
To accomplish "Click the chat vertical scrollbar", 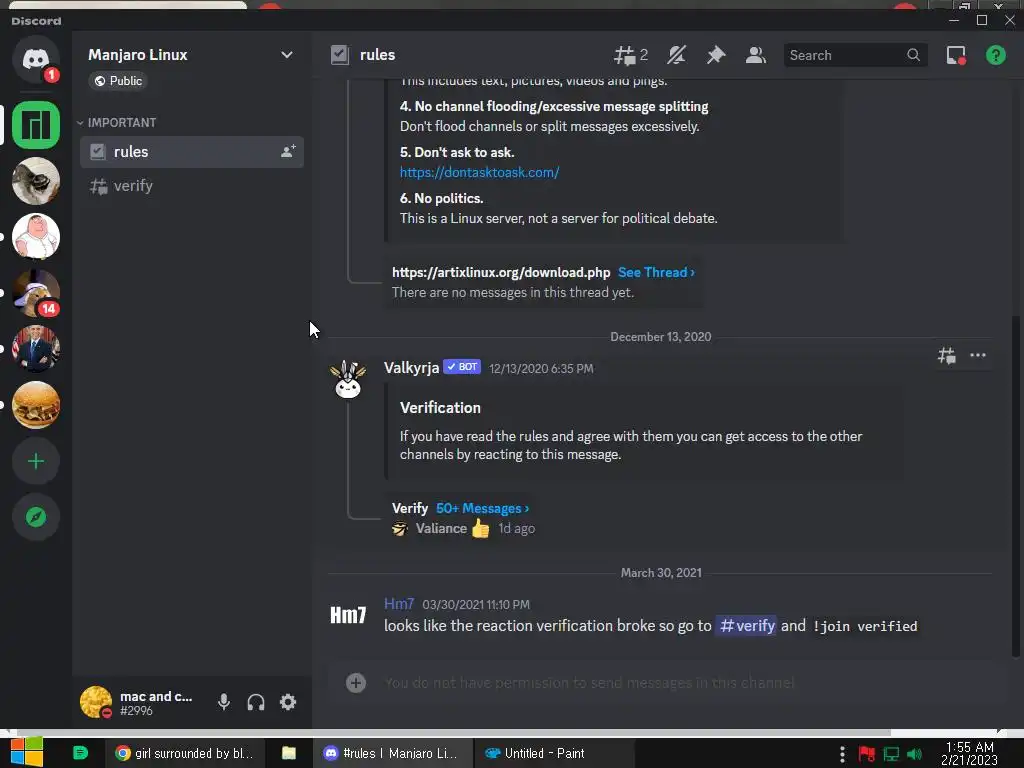I will pos(1015,486).
